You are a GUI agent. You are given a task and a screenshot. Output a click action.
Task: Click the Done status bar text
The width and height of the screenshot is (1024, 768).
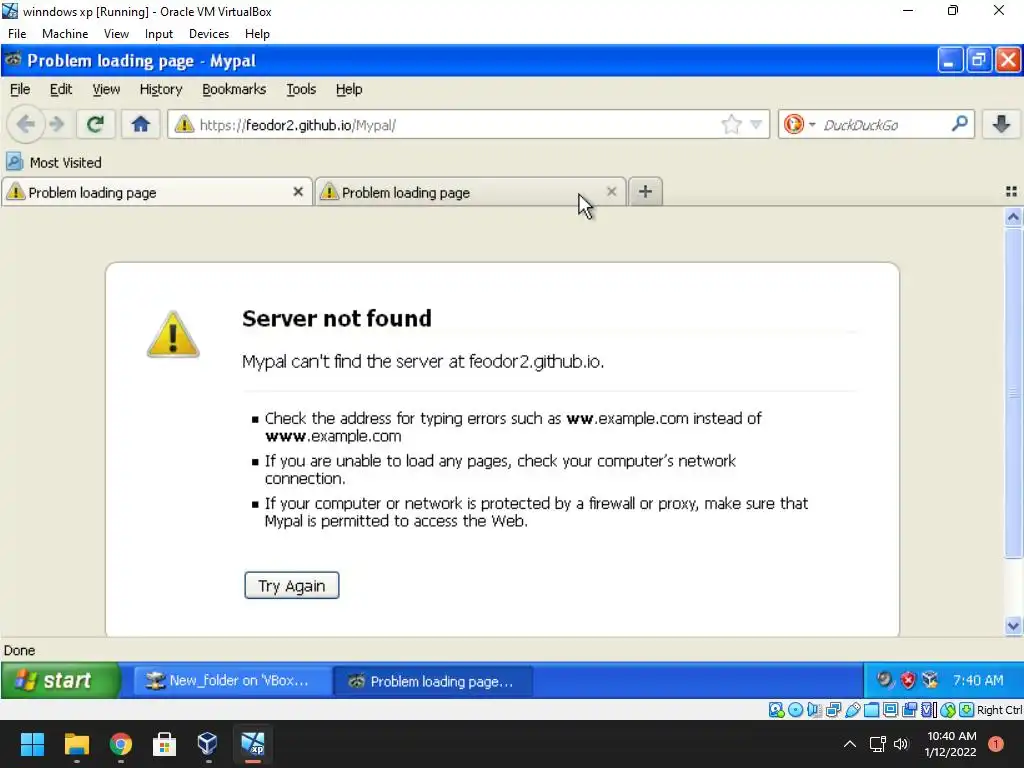pyautogui.click(x=20, y=650)
